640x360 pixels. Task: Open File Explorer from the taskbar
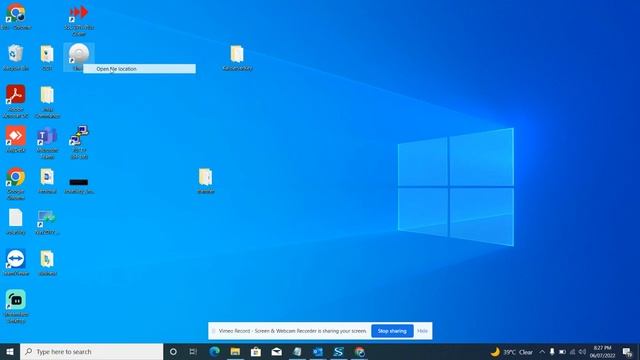click(235, 352)
